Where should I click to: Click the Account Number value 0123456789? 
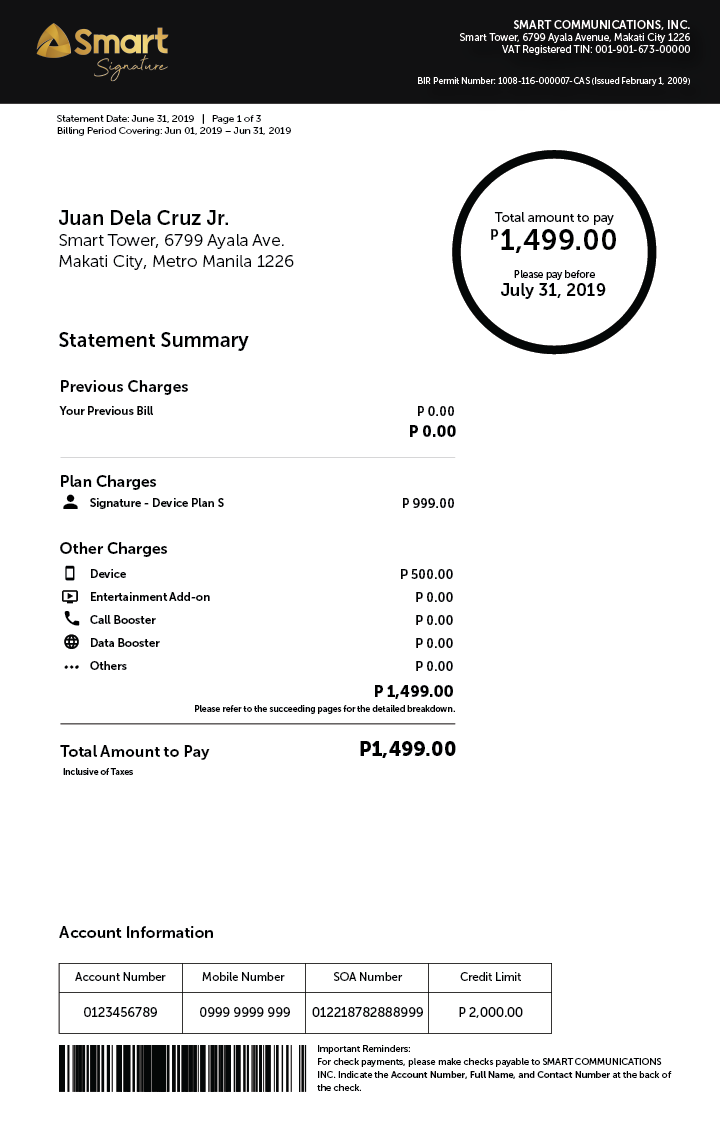point(121,1012)
